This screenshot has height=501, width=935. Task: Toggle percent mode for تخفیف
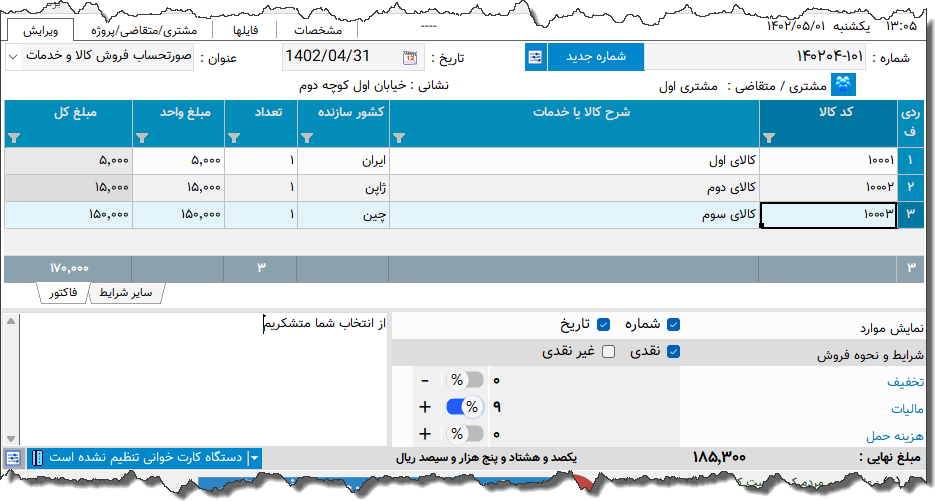point(465,380)
